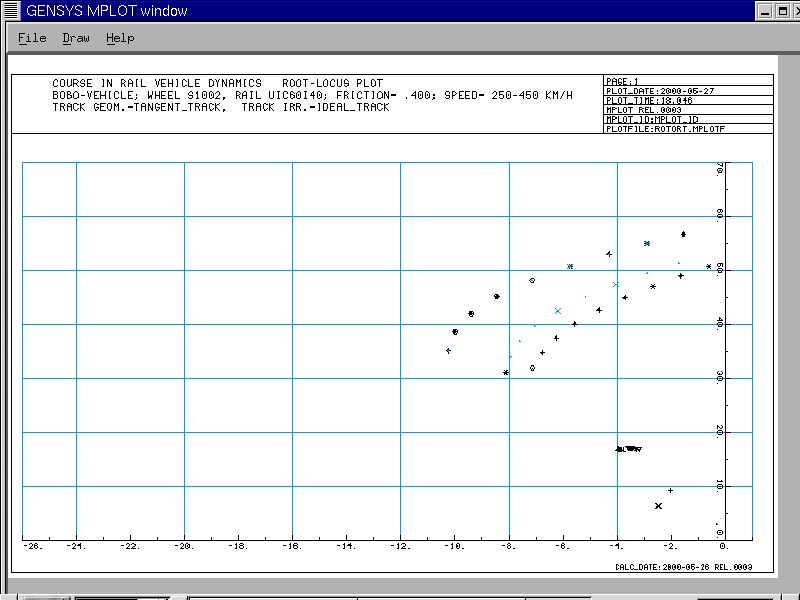Click the ROOT-LOCUS PLOT title text
Screen dimensions: 800x600
point(332,83)
